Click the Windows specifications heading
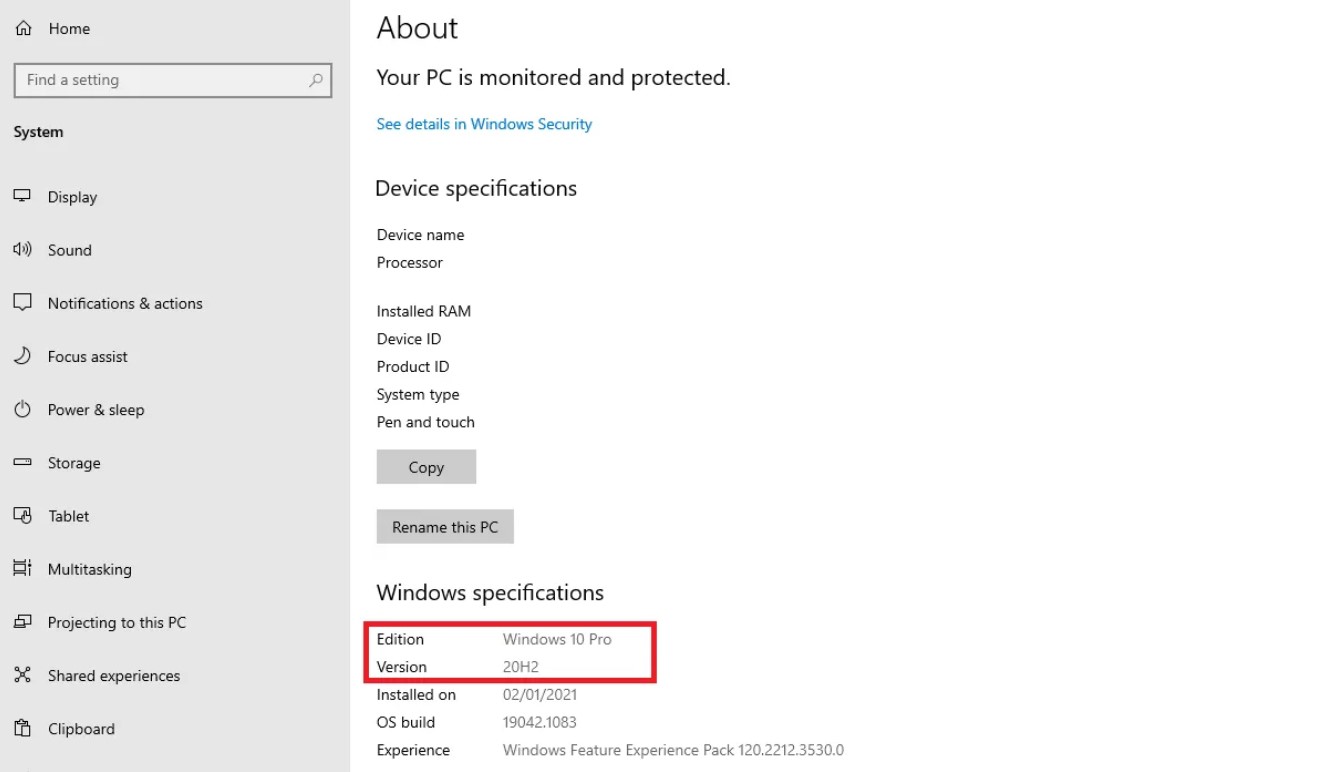The image size is (1329, 772). 490,593
